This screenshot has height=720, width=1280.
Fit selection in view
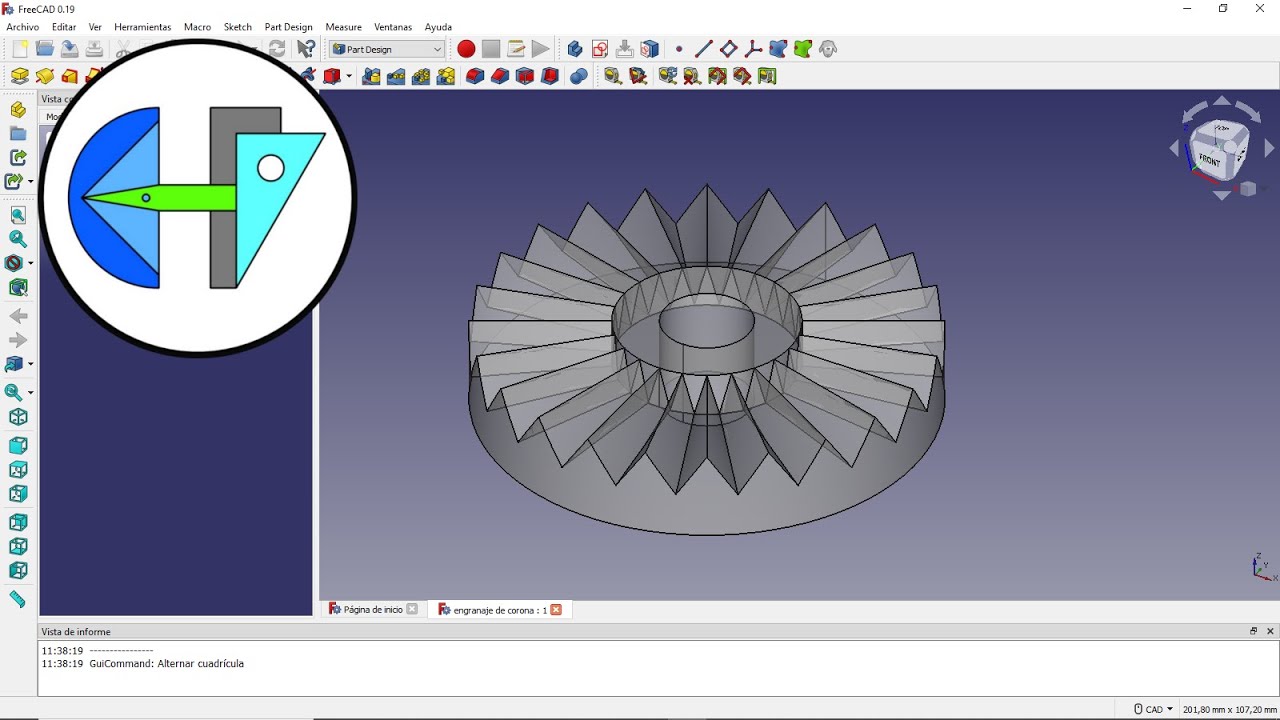point(18,239)
